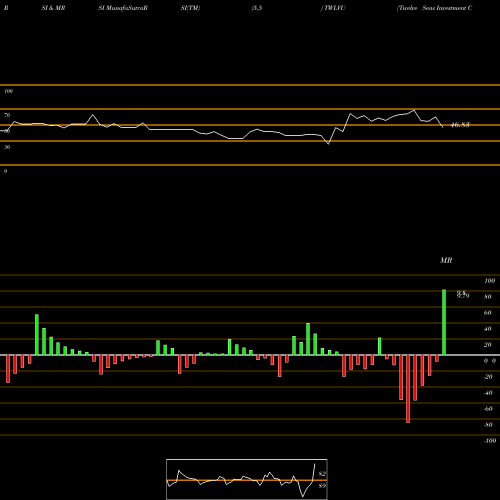Image resolution: width=500 pixels, height=500 pixels.
Task: Open the mini chart thumbnail at bottom
Action: (x=247, y=479)
